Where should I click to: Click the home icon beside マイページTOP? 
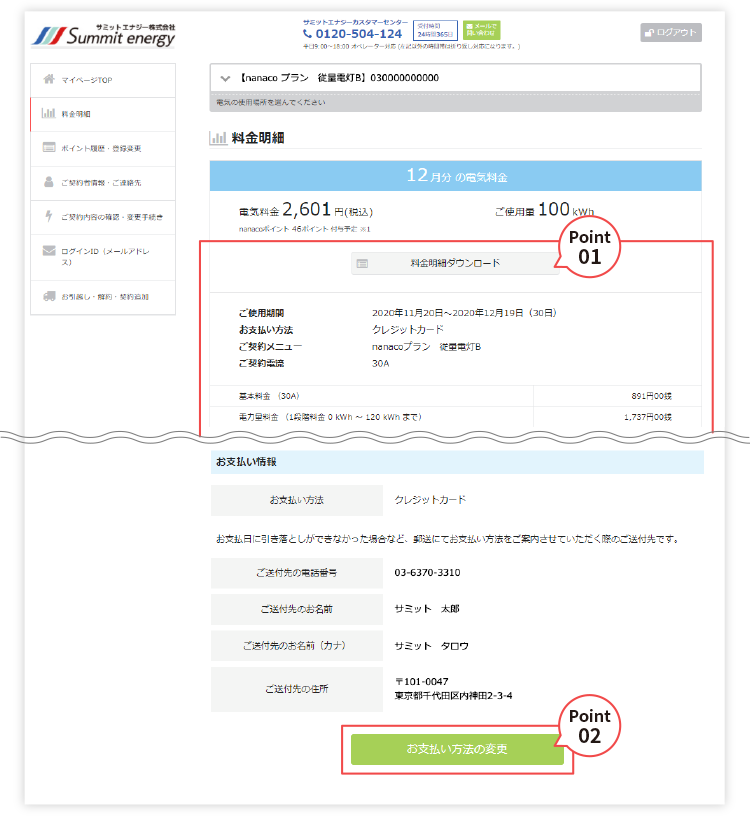coord(48,80)
